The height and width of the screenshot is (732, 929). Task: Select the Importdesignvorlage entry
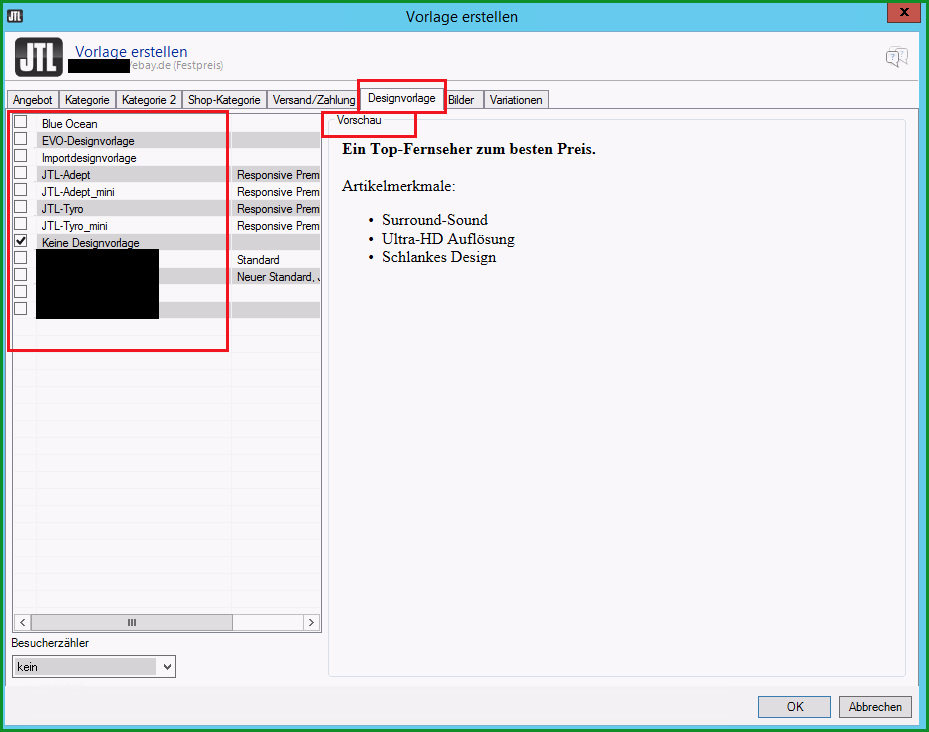tap(89, 158)
